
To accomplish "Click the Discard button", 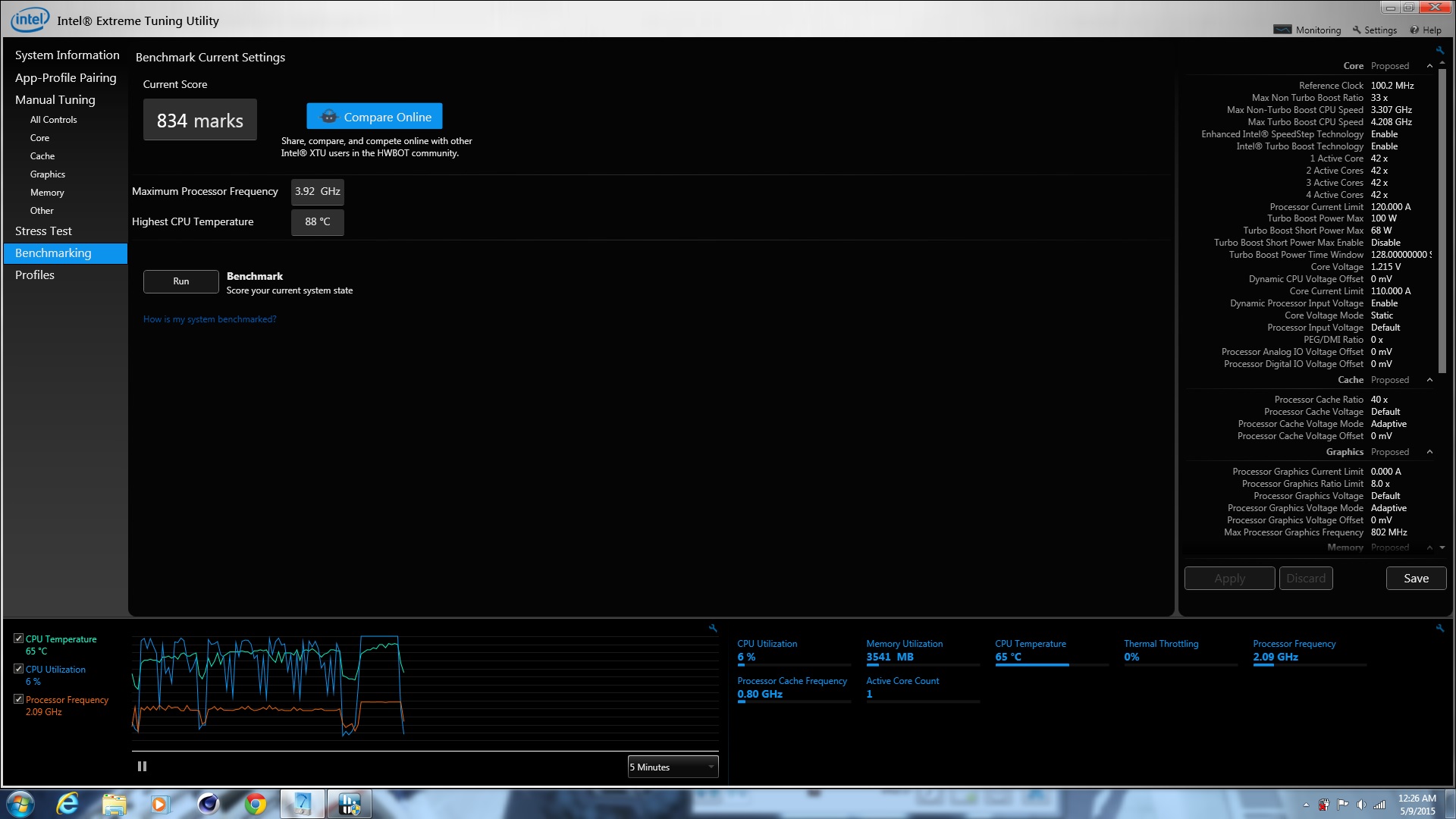I will point(1305,578).
